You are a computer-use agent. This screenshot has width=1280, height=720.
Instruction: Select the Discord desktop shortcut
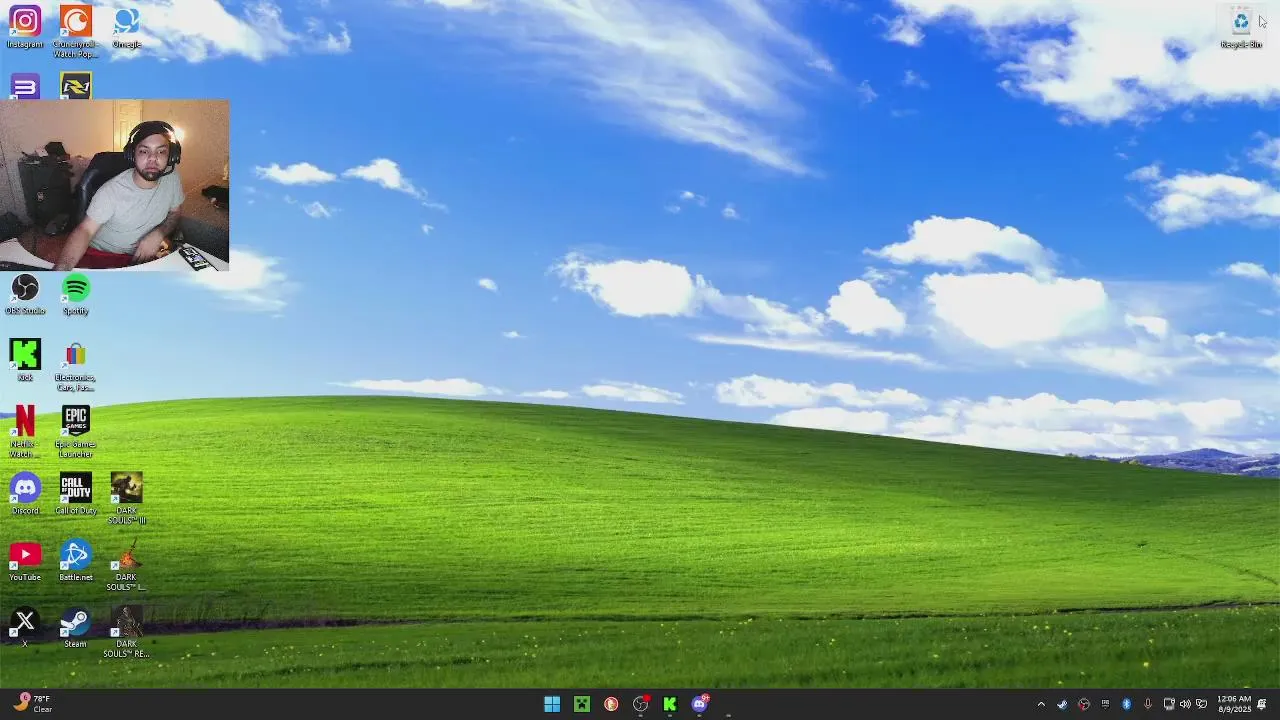[x=25, y=494]
